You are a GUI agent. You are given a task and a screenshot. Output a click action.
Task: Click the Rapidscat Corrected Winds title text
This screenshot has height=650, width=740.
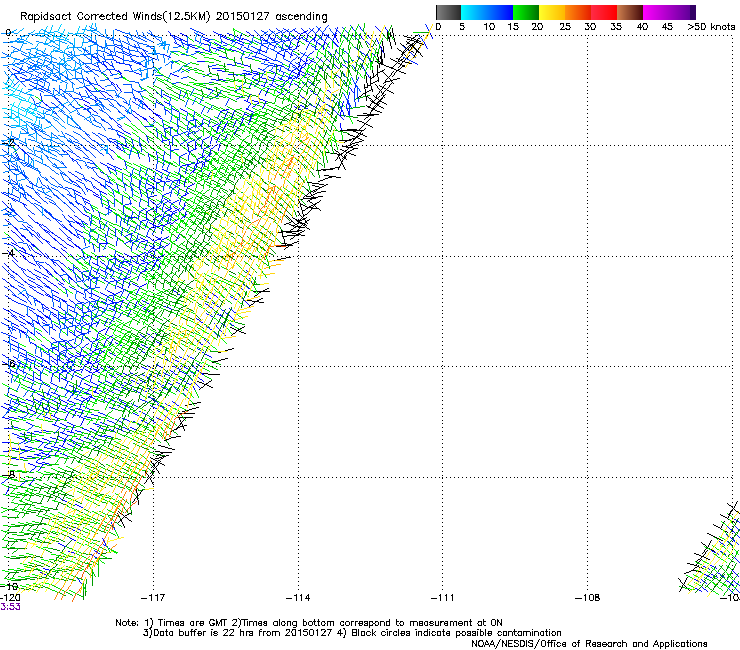pos(174,16)
